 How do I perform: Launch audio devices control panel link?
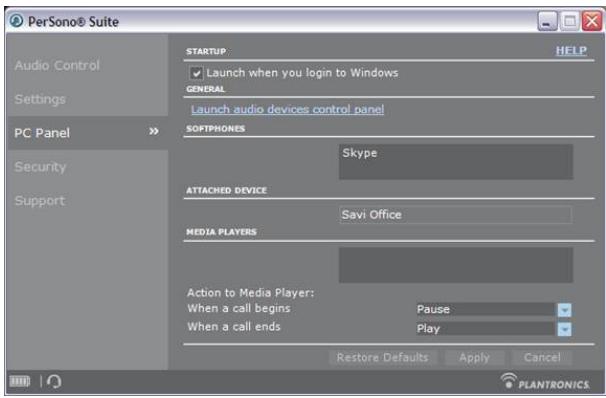click(x=288, y=109)
